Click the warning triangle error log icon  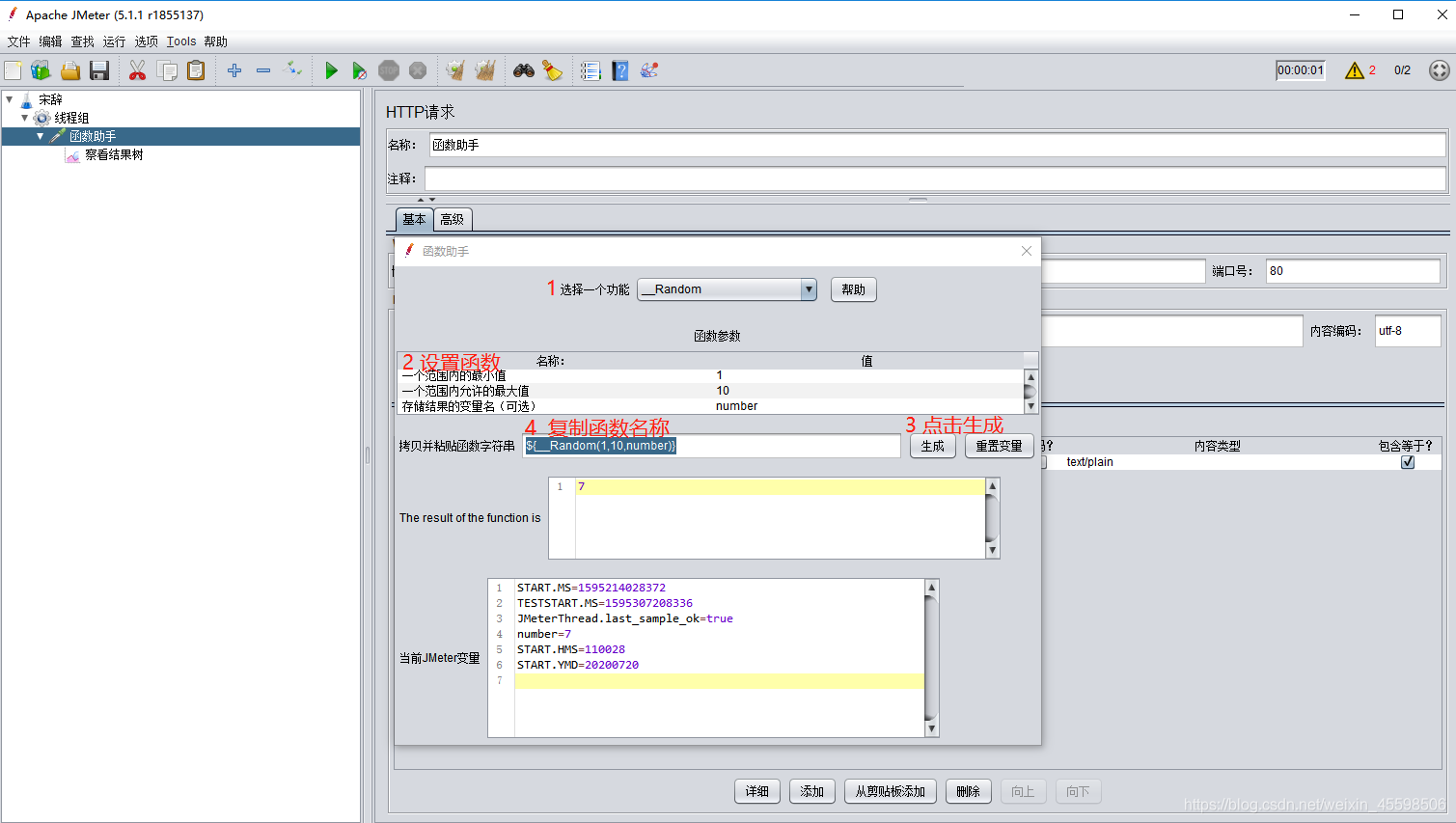click(1355, 70)
